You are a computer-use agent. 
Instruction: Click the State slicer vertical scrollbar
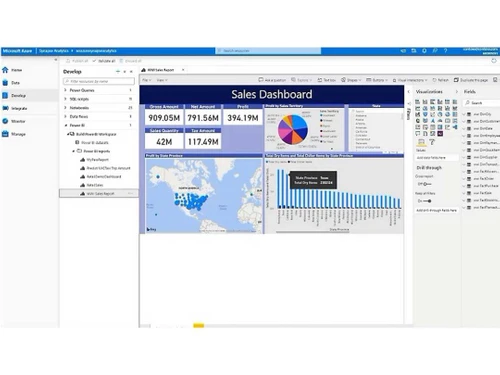[402, 117]
